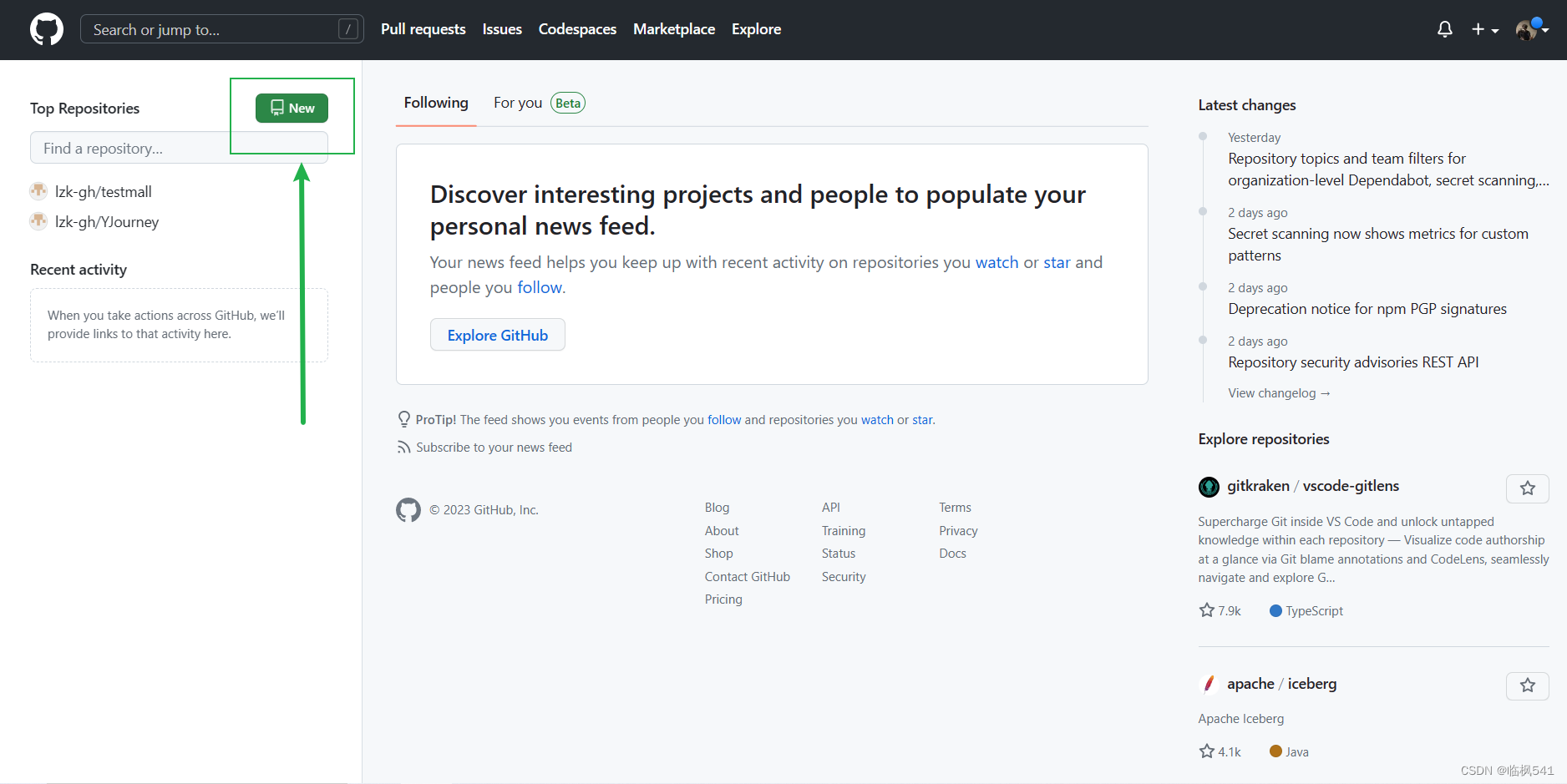Image resolution: width=1567 pixels, height=784 pixels.
Task: Click the gitkraken organization avatar
Action: tap(1209, 486)
